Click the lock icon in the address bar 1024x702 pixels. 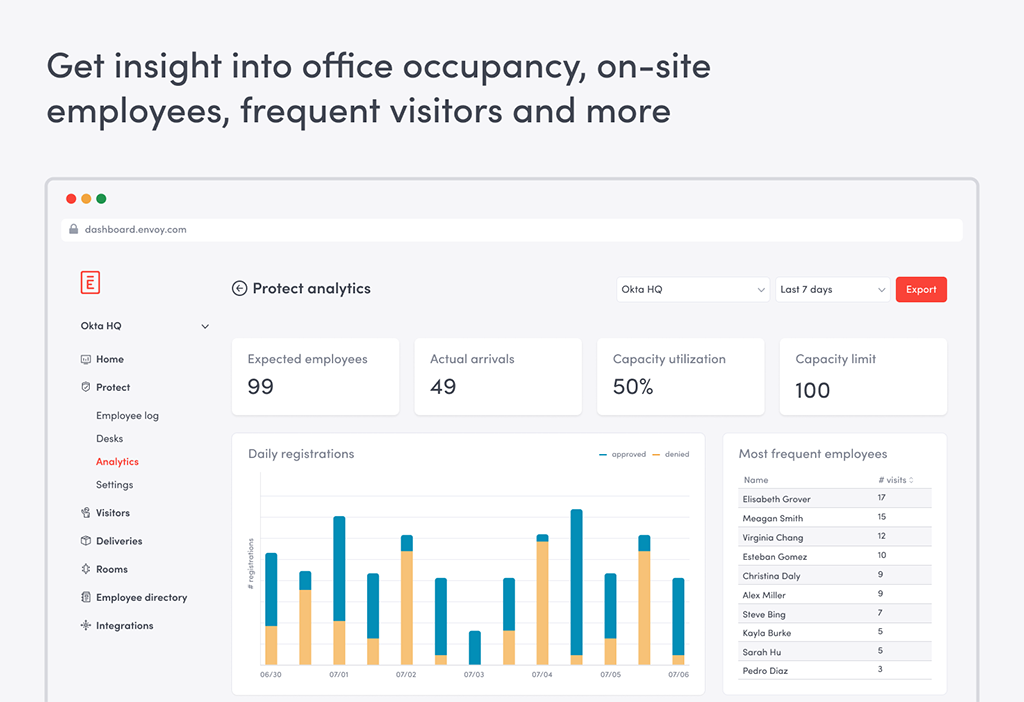click(x=74, y=229)
